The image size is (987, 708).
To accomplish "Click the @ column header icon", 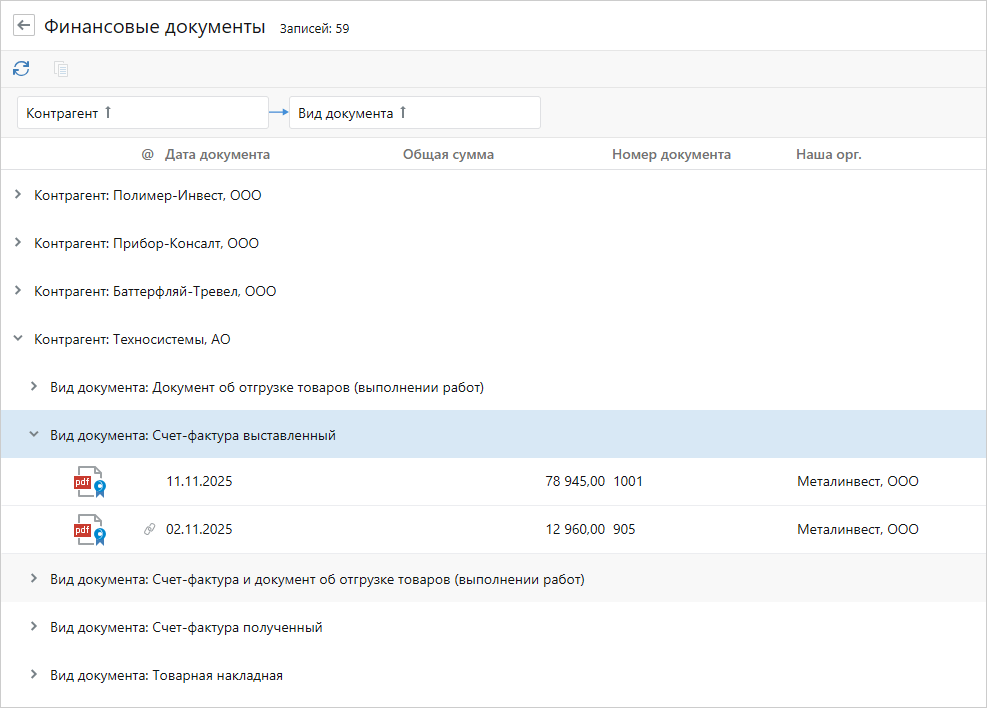I will click(148, 155).
